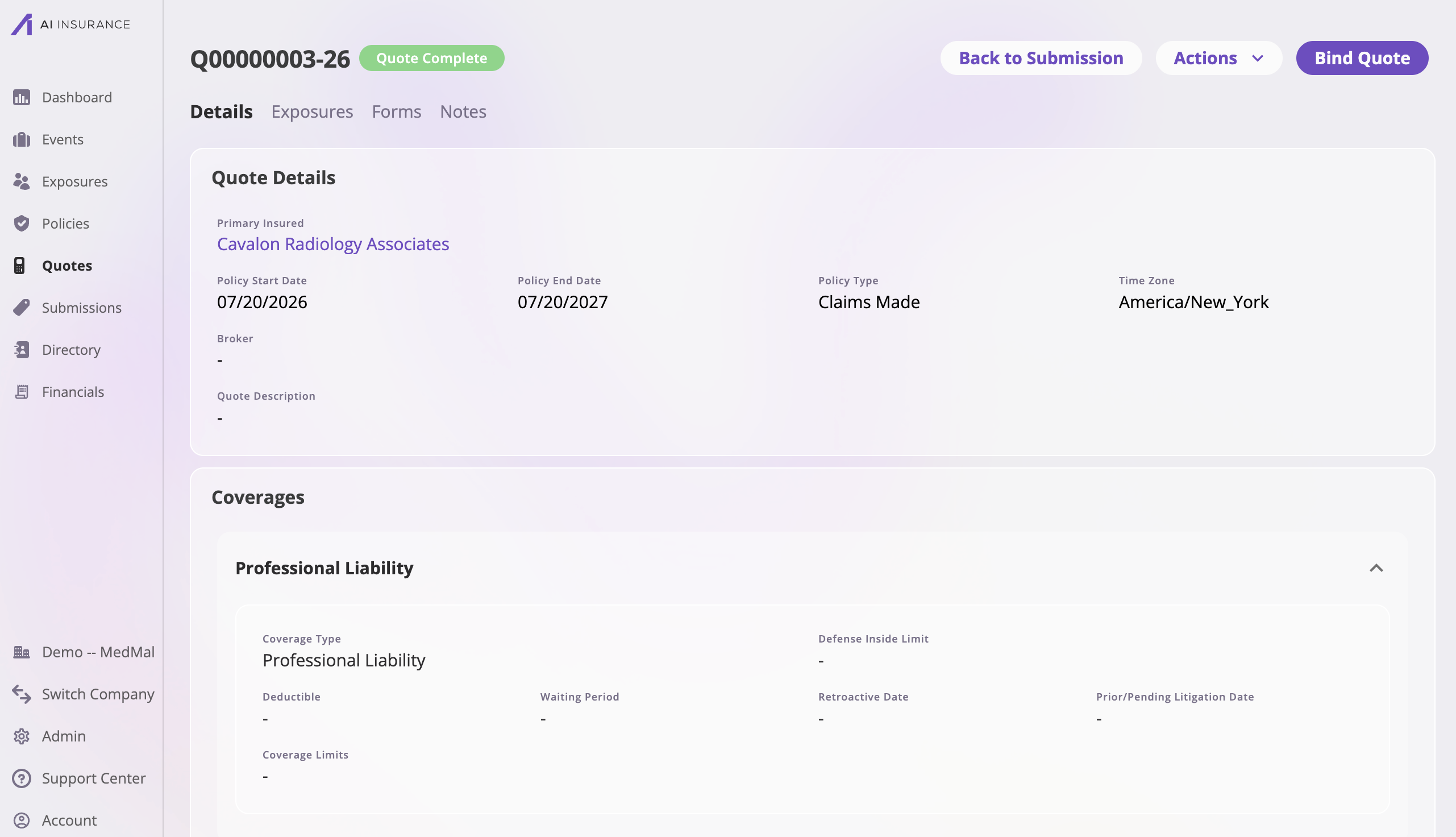Switch to the Exposures tab of the quote
Viewport: 1456px width, 837px height.
coord(312,111)
